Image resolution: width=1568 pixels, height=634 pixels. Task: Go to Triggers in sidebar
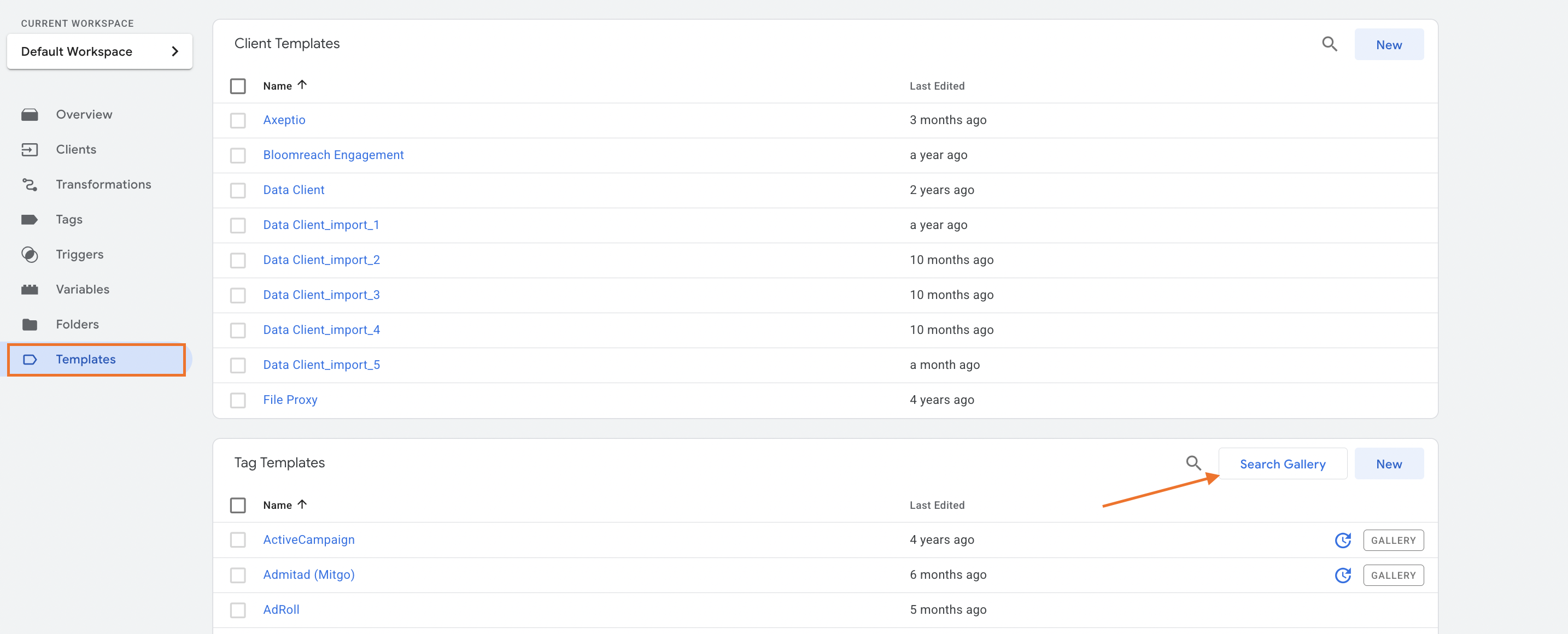(80, 254)
